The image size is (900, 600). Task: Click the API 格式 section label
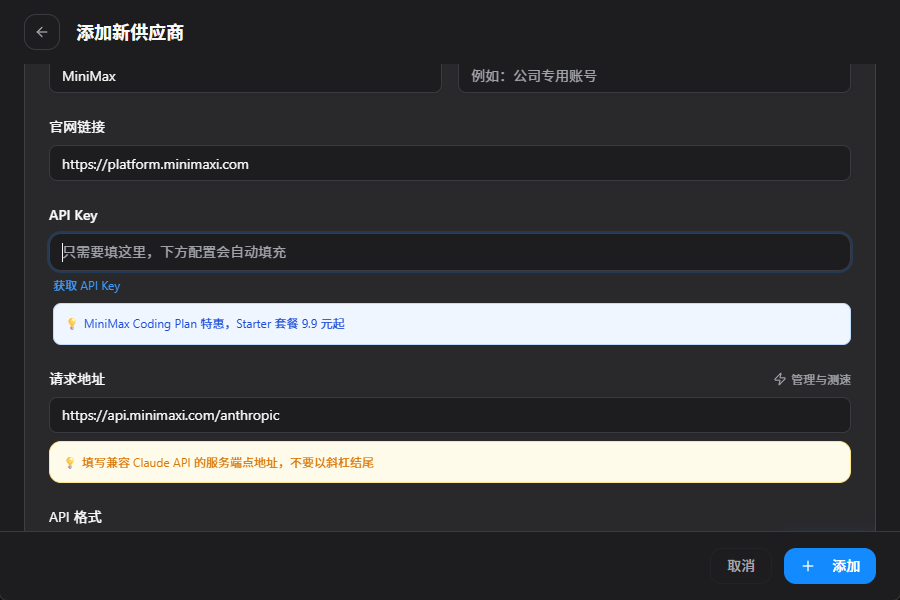[x=75, y=517]
